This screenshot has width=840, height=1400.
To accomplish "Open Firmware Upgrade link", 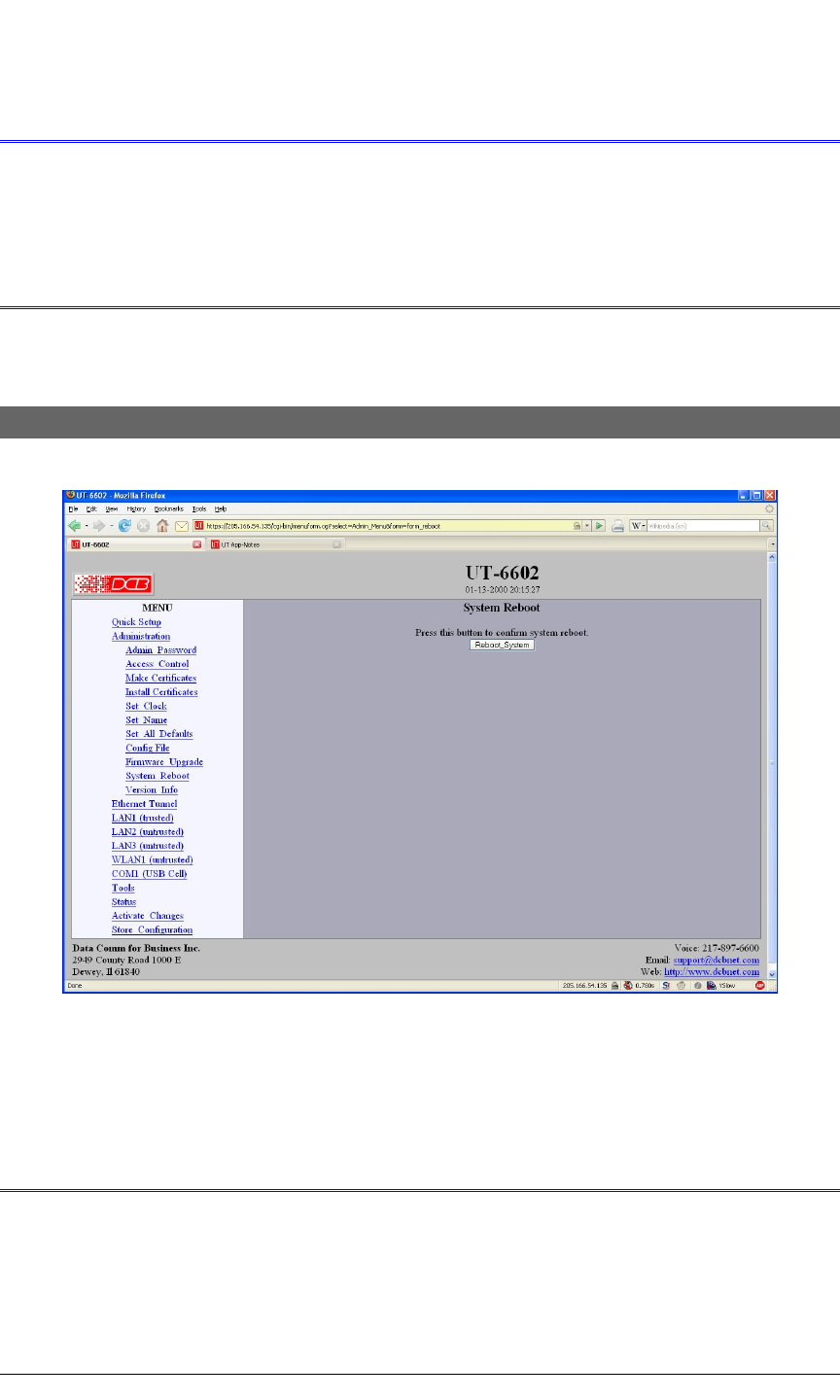I will [164, 762].
